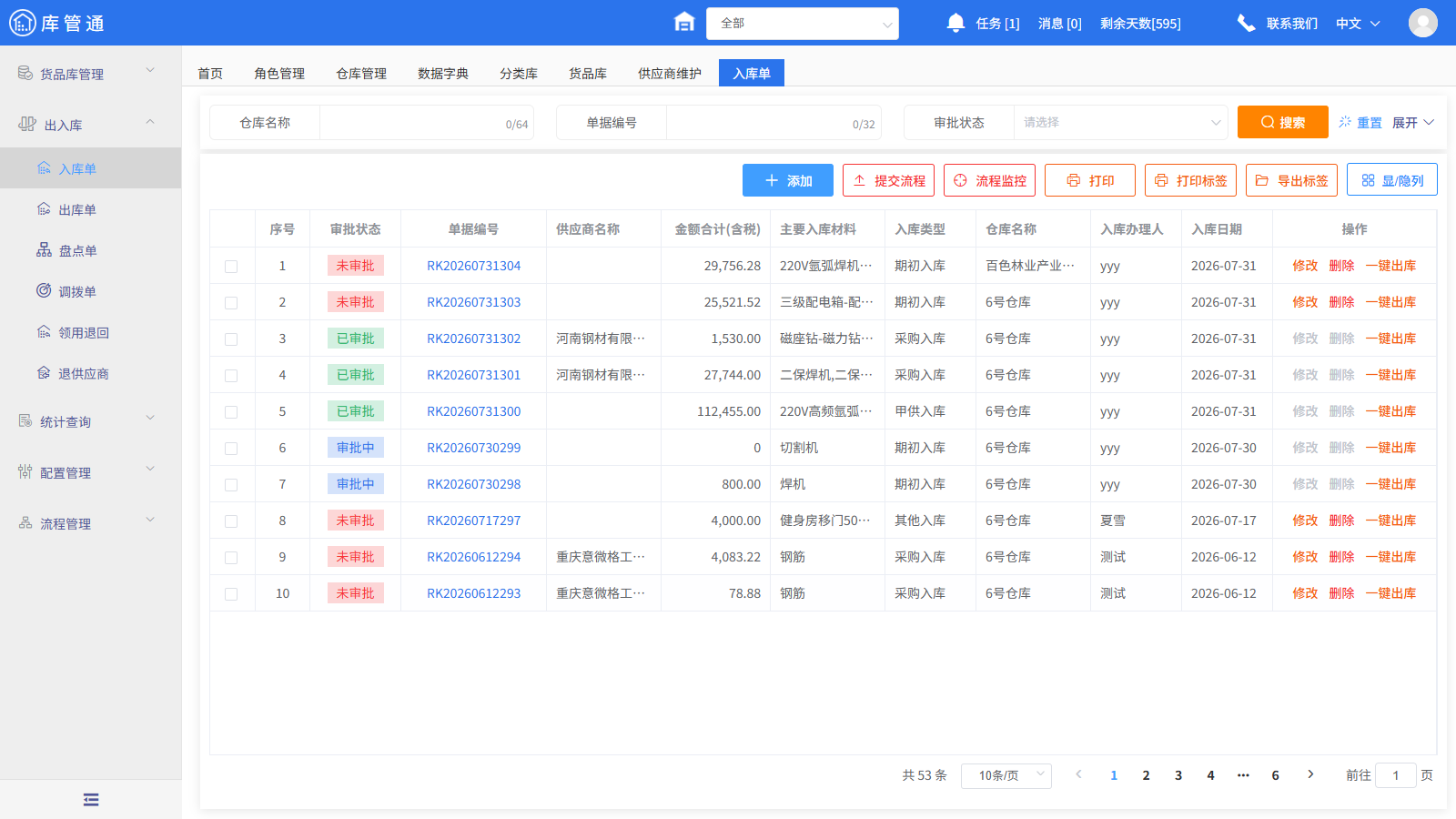
Task: Open 出库单 in the sidebar
Action: pyautogui.click(x=91, y=209)
